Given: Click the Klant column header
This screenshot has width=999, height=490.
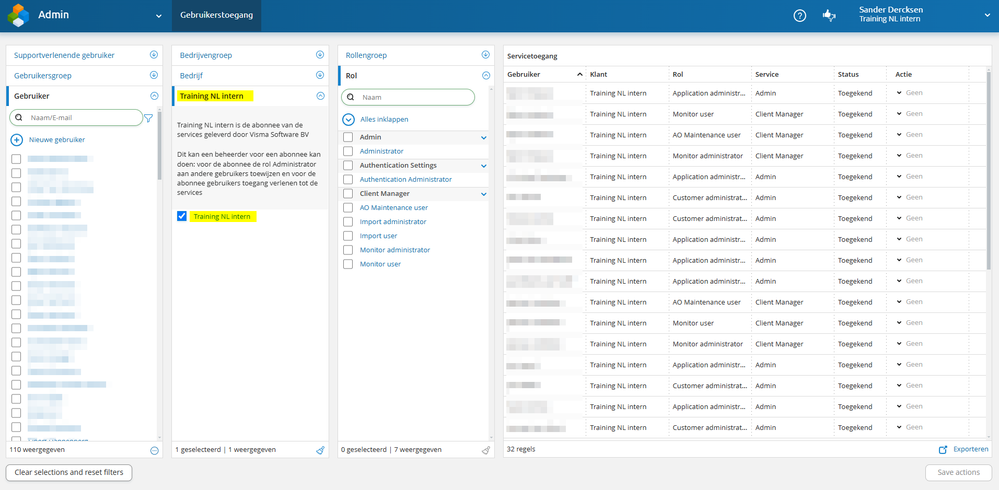Looking at the screenshot, I should tap(598, 75).
